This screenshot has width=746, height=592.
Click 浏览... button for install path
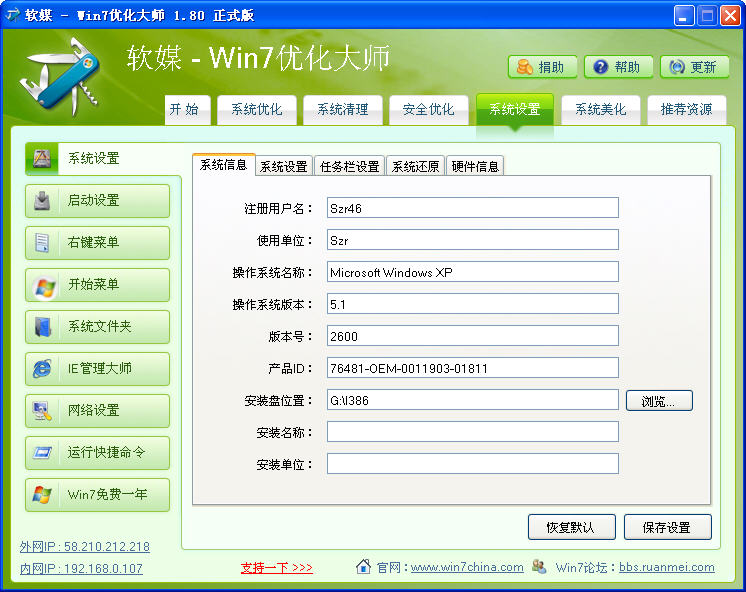tap(659, 401)
